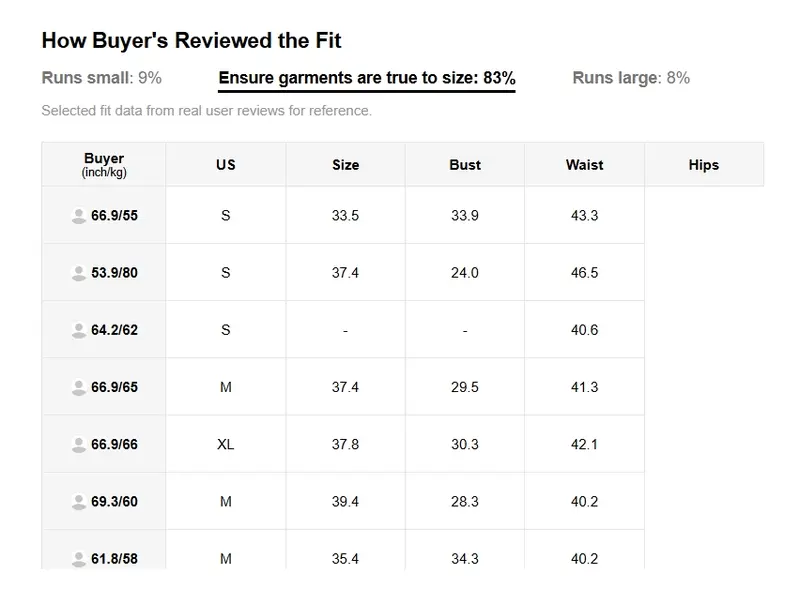800x604 pixels.
Task: Switch to Runs large 8% tab
Action: tap(631, 78)
